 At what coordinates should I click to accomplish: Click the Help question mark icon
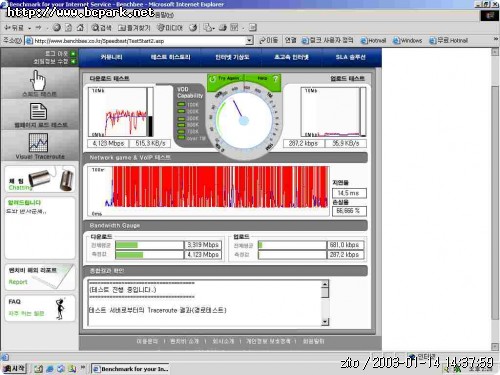click(x=275, y=79)
